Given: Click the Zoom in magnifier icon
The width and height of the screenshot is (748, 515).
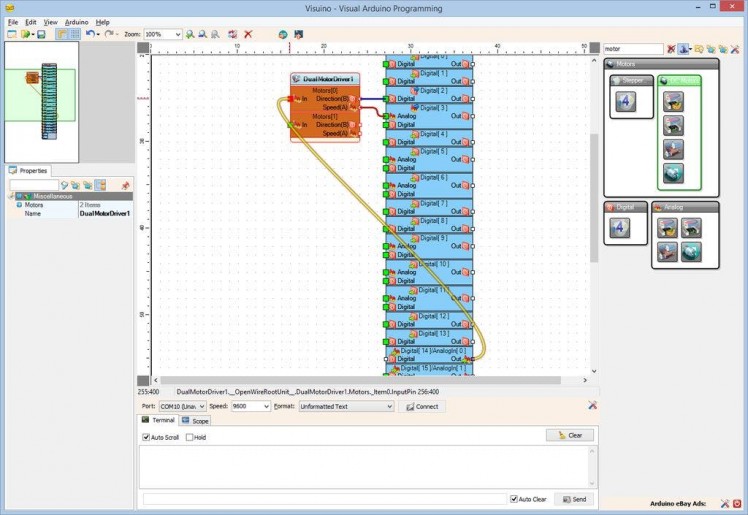Looking at the screenshot, I should pyautogui.click(x=190, y=34).
